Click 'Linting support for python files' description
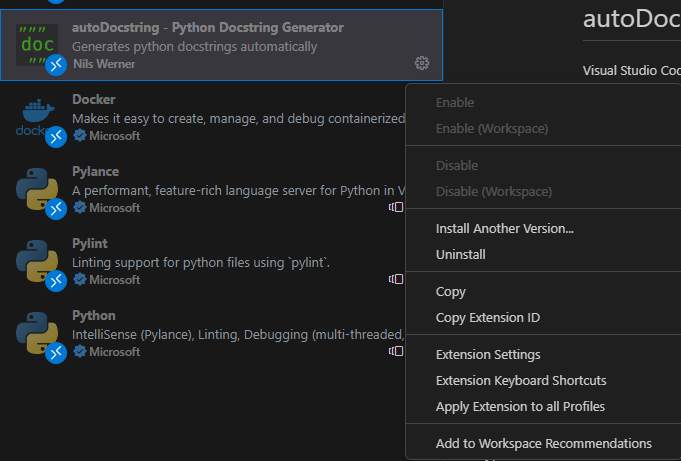This screenshot has width=681, height=461. click(x=201, y=263)
